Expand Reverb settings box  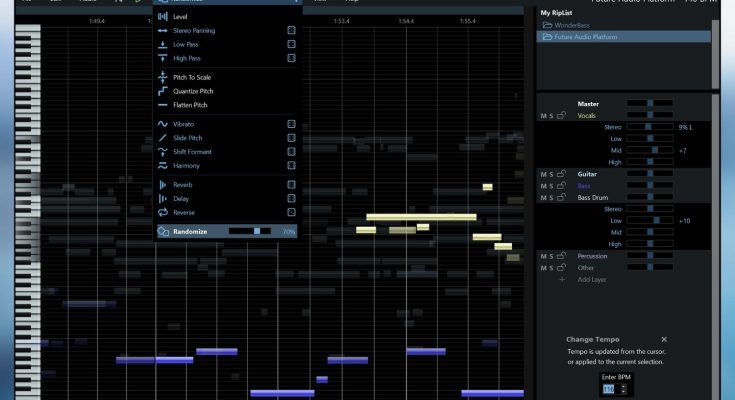291,185
